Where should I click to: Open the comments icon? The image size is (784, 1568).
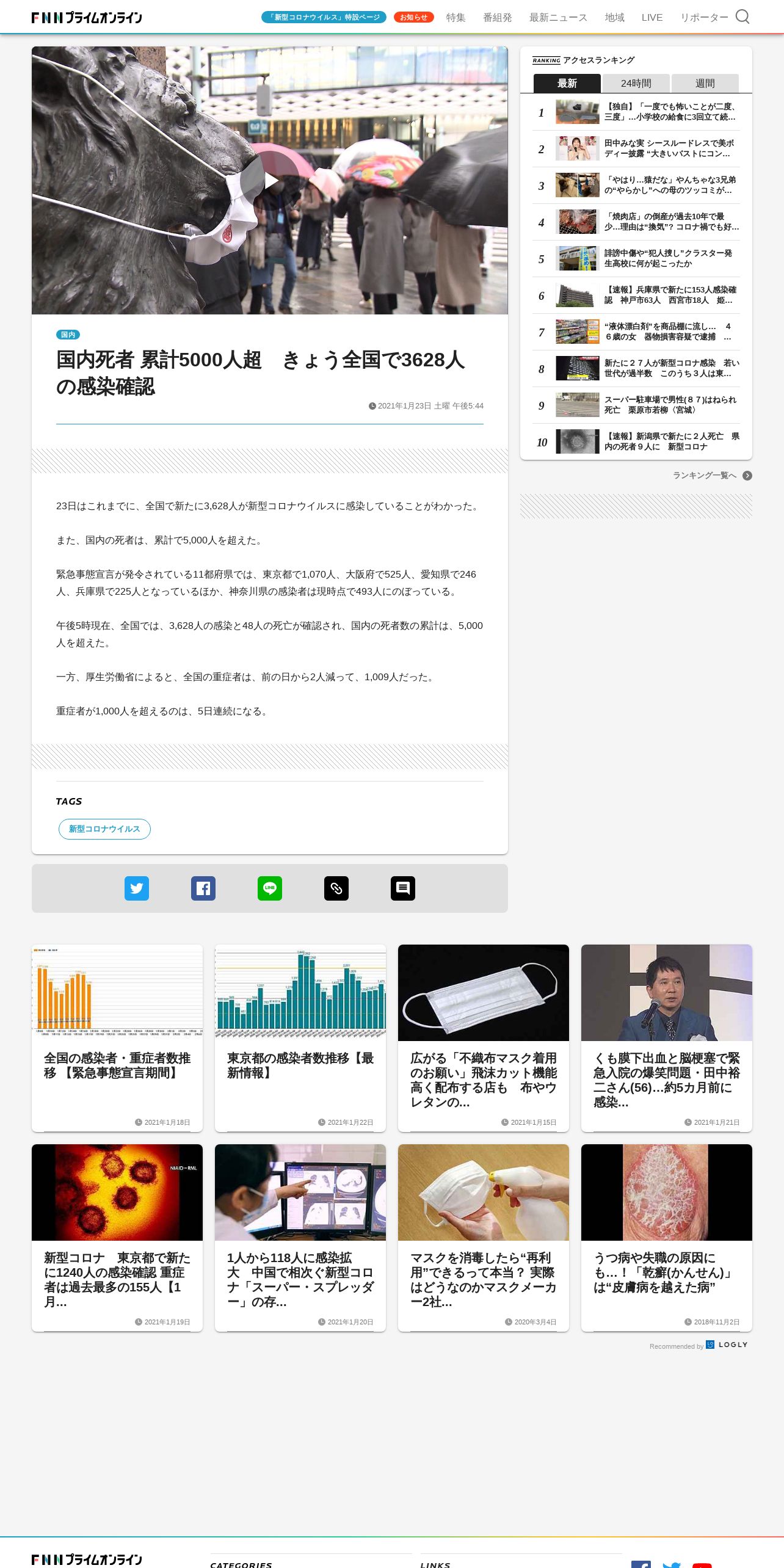click(403, 888)
